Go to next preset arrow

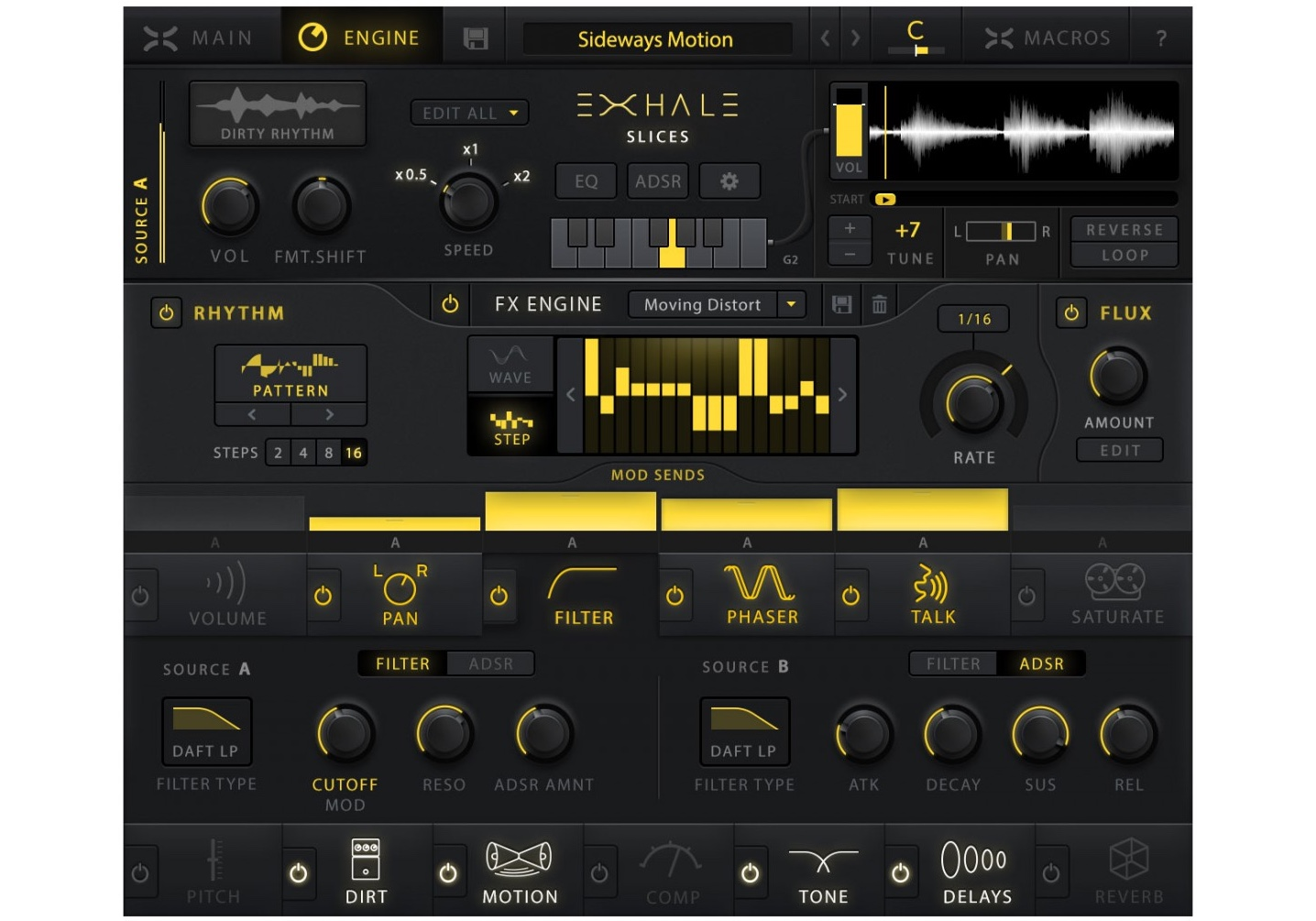855,38
